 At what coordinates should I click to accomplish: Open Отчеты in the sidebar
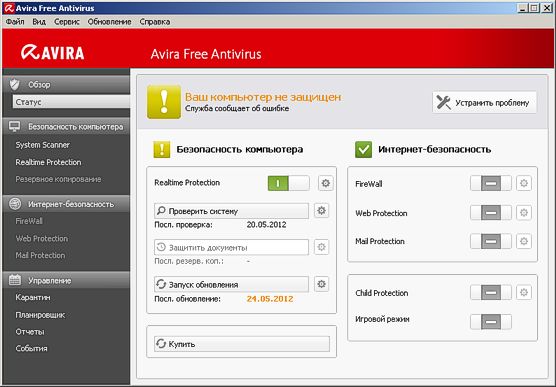coord(30,332)
